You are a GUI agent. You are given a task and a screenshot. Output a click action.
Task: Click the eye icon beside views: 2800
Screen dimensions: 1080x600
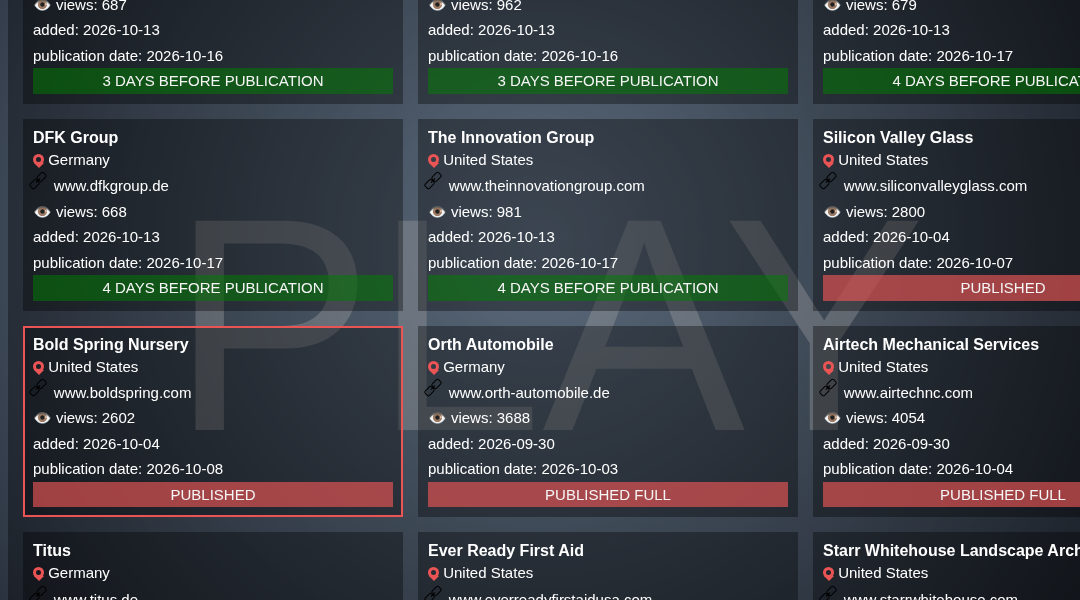click(x=832, y=211)
